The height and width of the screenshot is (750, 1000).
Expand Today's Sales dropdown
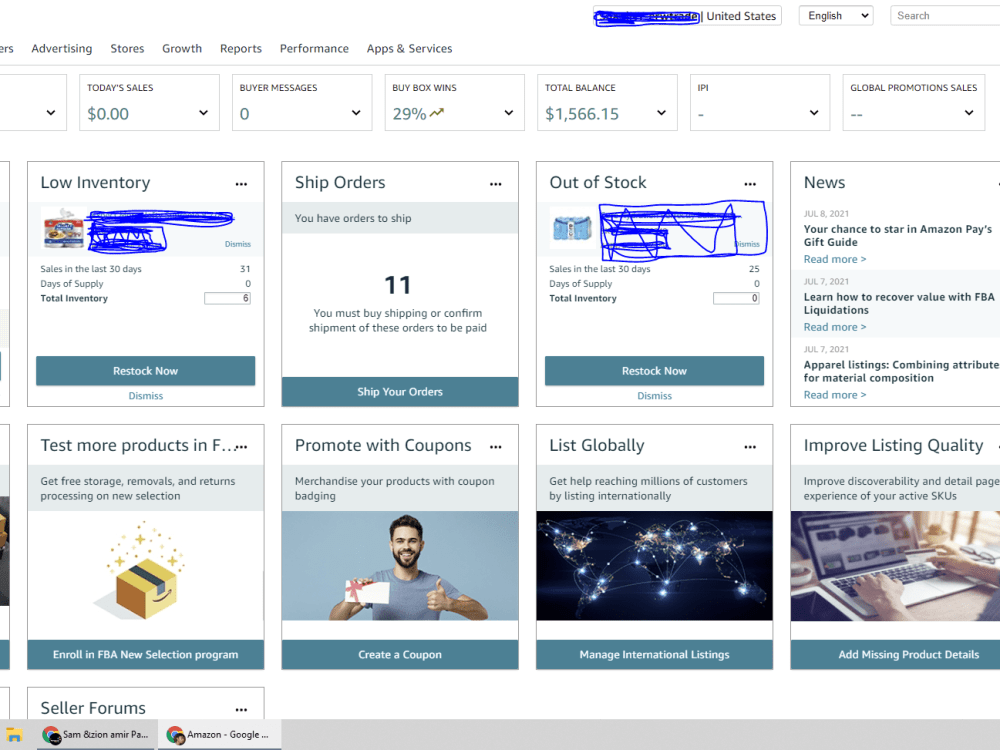[x=203, y=113]
